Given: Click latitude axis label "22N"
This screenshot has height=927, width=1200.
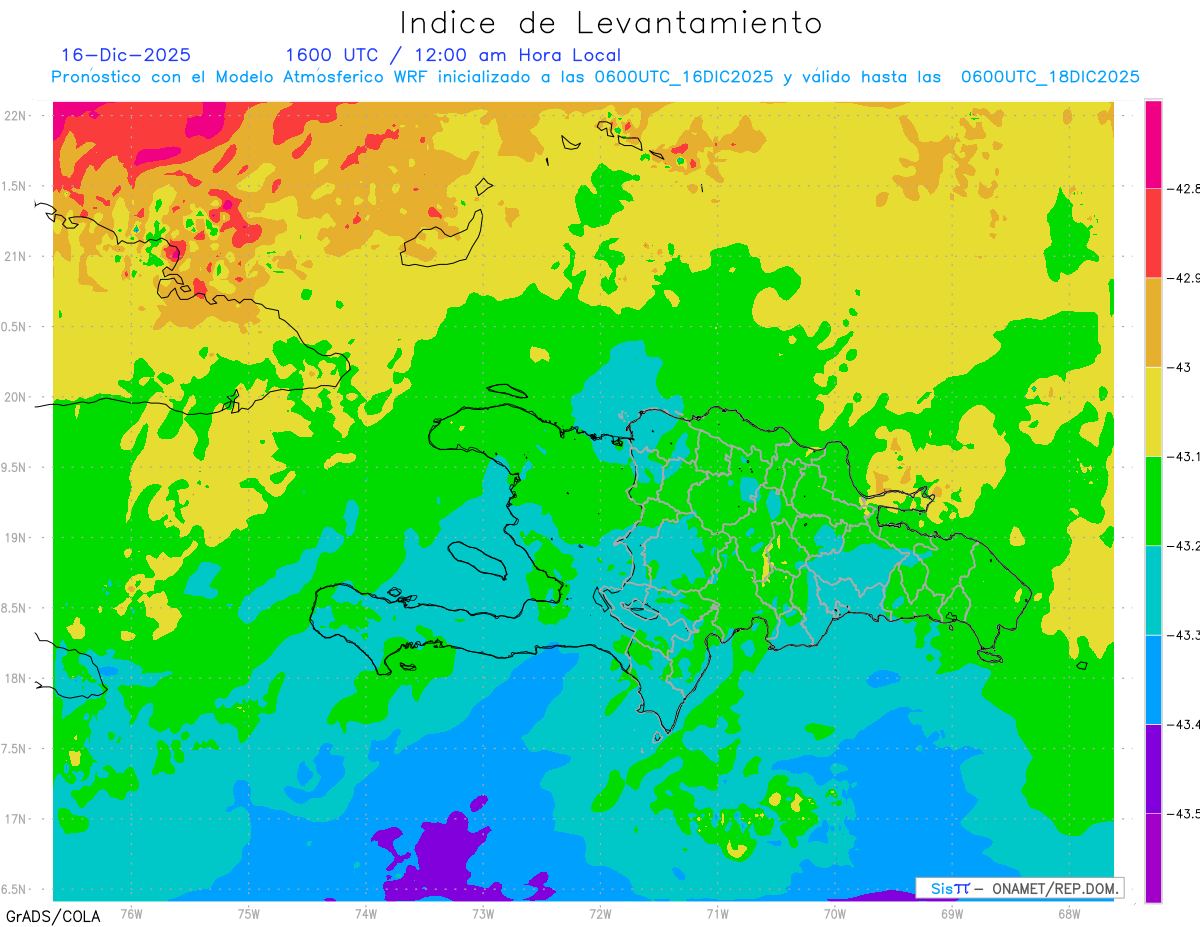Looking at the screenshot, I should pyautogui.click(x=17, y=115).
